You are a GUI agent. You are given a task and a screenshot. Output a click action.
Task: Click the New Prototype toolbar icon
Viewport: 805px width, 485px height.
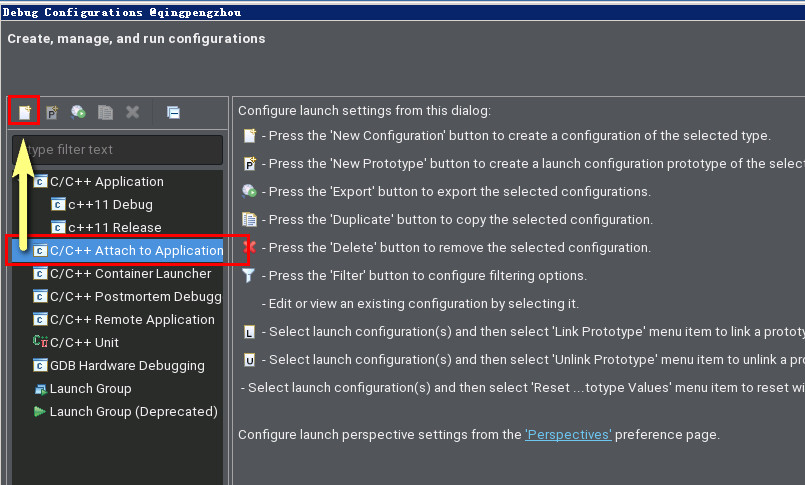coord(52,112)
